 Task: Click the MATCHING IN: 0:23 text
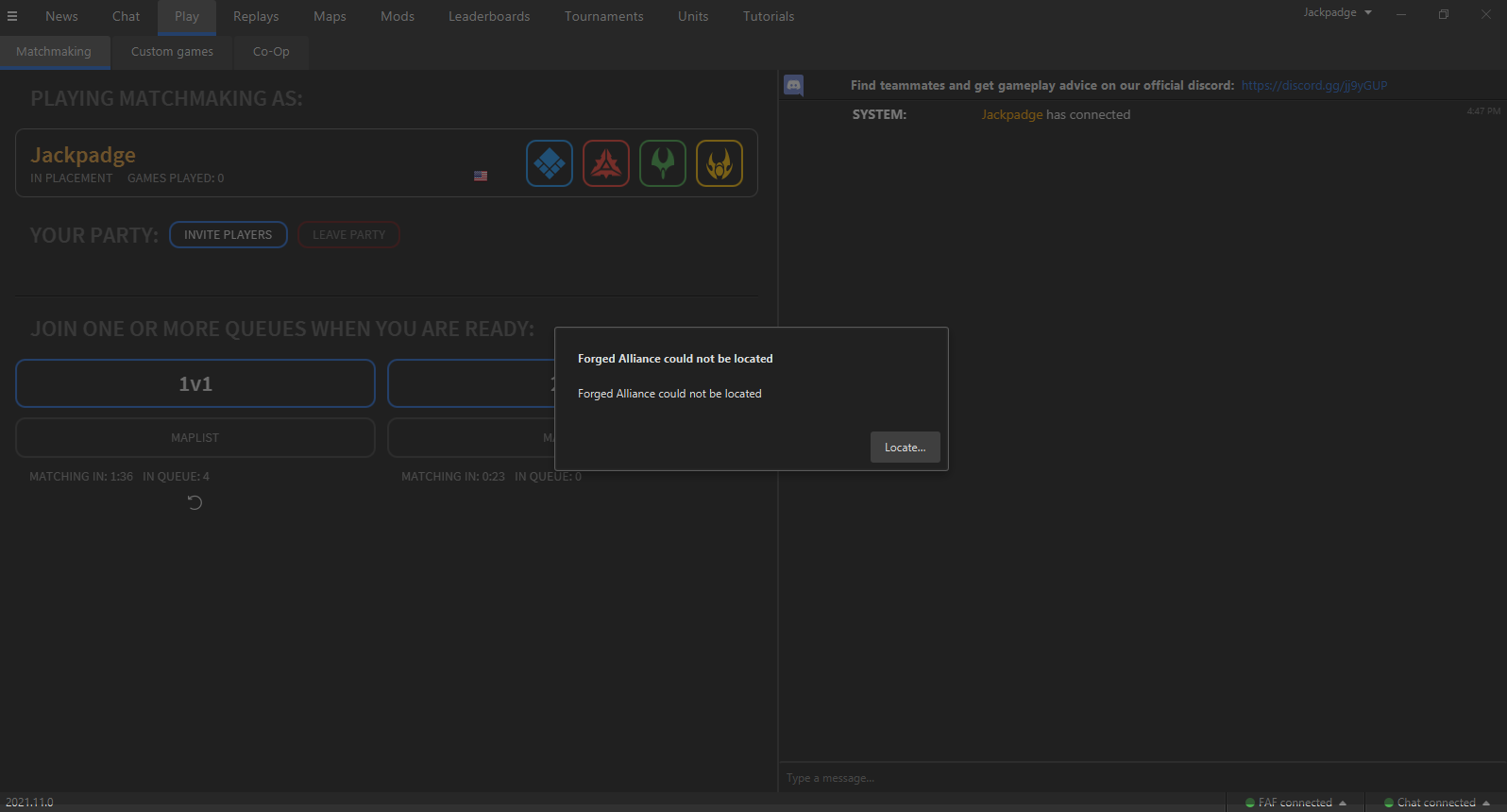(x=453, y=477)
